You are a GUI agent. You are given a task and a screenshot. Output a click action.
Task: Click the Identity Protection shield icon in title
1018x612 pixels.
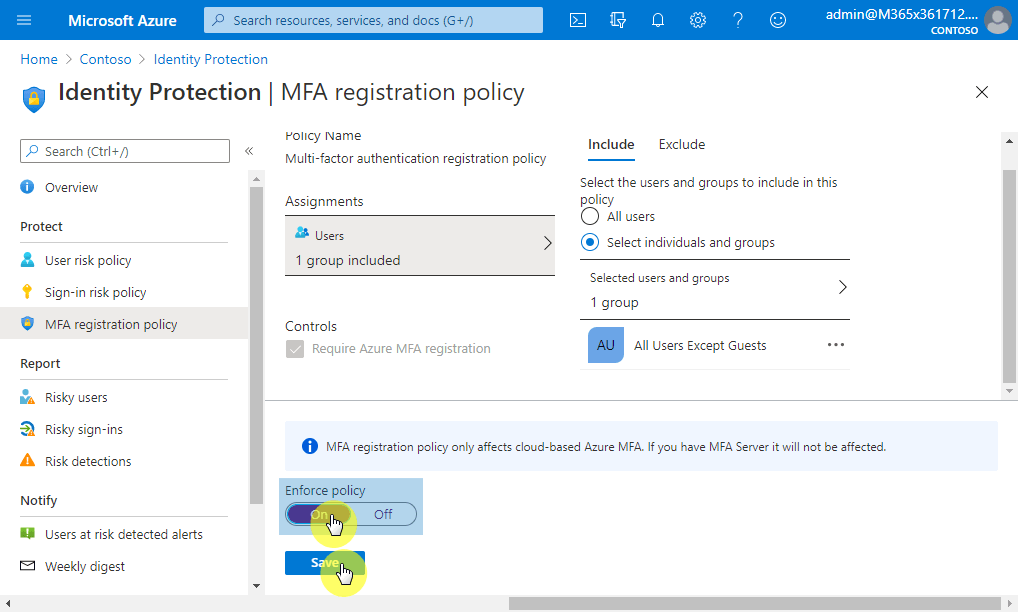point(34,99)
